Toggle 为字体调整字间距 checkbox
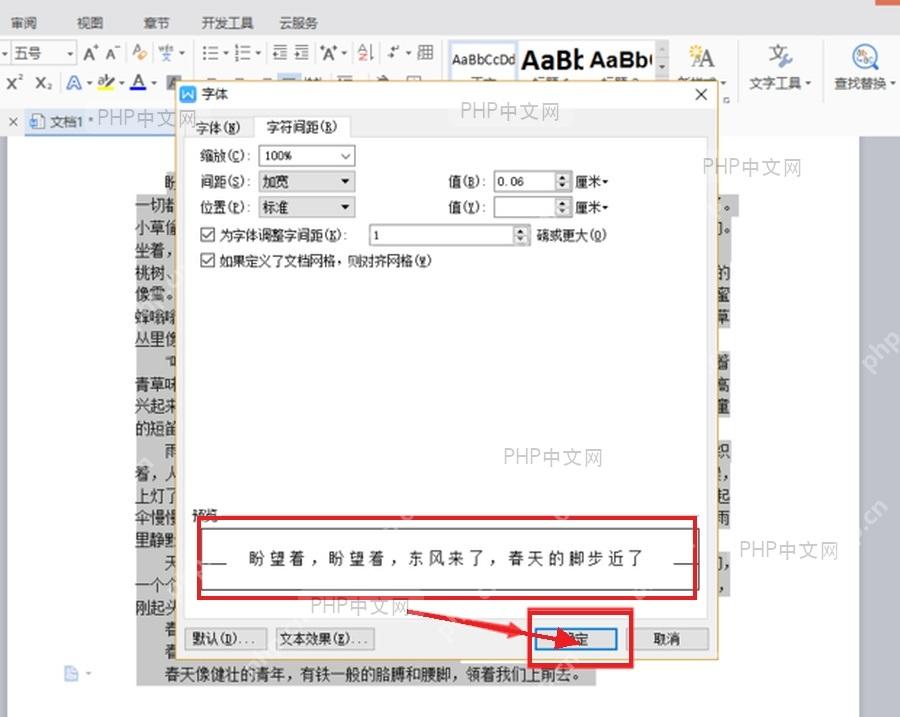Viewport: 900px width, 717px height. click(207, 234)
